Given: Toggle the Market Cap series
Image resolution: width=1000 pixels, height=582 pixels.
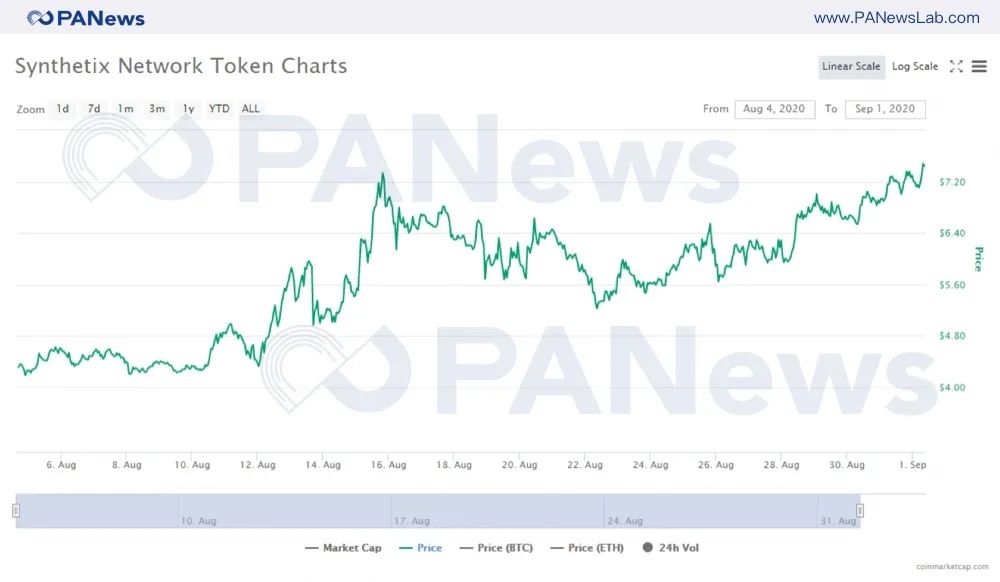Looking at the screenshot, I should [343, 548].
